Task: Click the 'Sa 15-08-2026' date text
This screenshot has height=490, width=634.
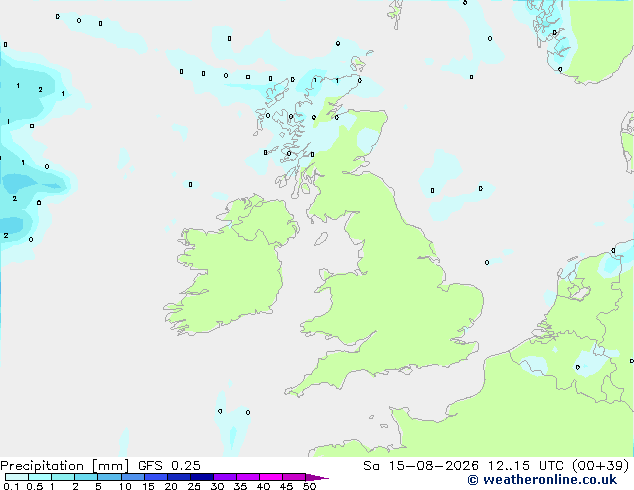Action: pos(421,466)
